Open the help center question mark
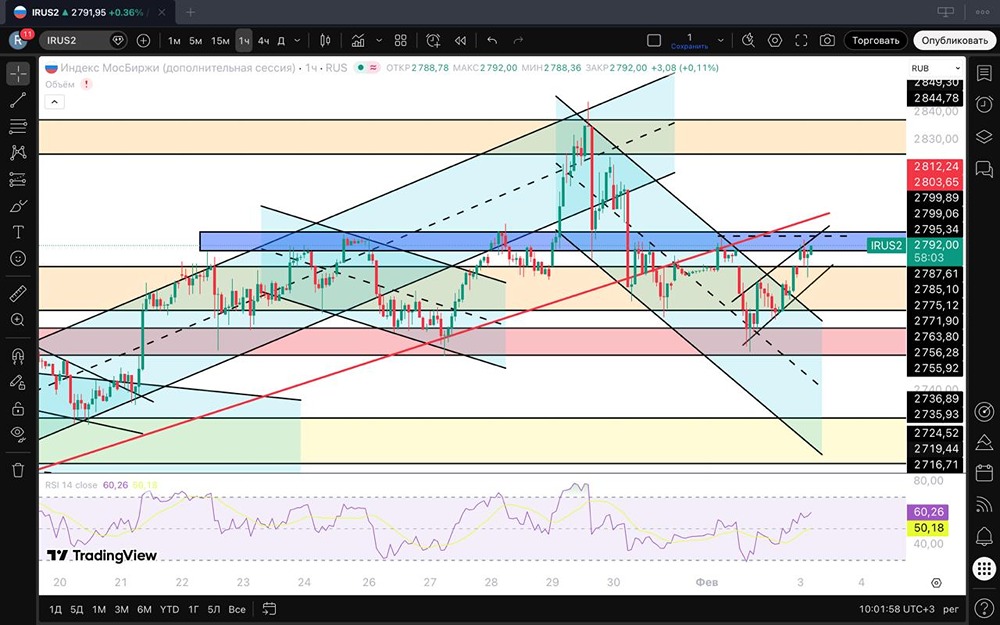Image resolution: width=1000 pixels, height=625 pixels. pos(983,608)
